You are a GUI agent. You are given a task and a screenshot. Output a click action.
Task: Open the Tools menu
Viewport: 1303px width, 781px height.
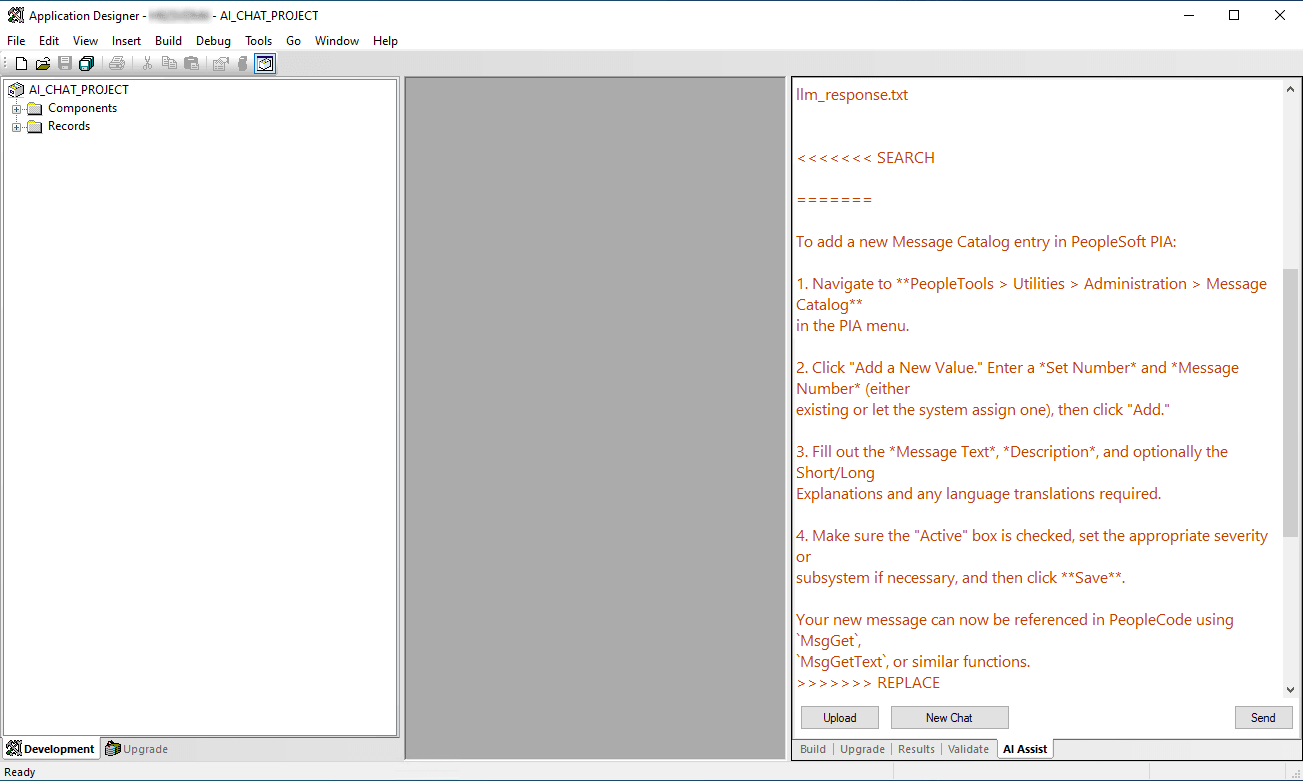tap(258, 41)
